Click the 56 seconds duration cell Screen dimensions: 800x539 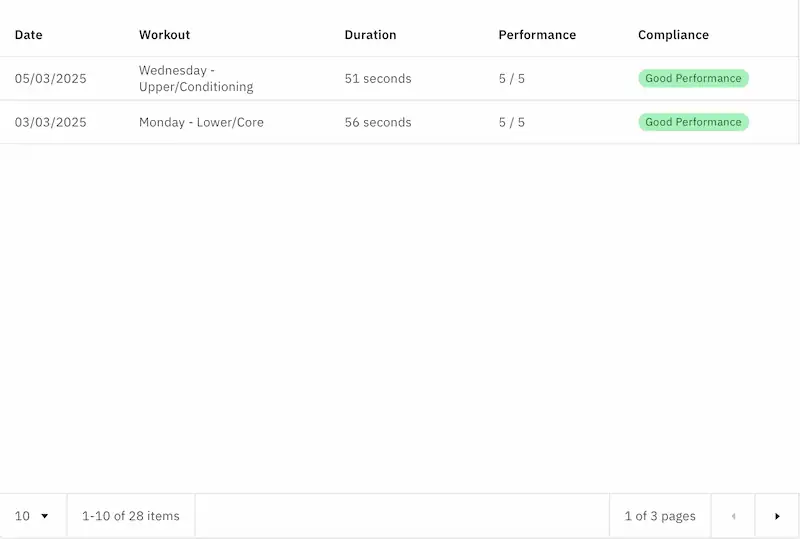pos(378,123)
